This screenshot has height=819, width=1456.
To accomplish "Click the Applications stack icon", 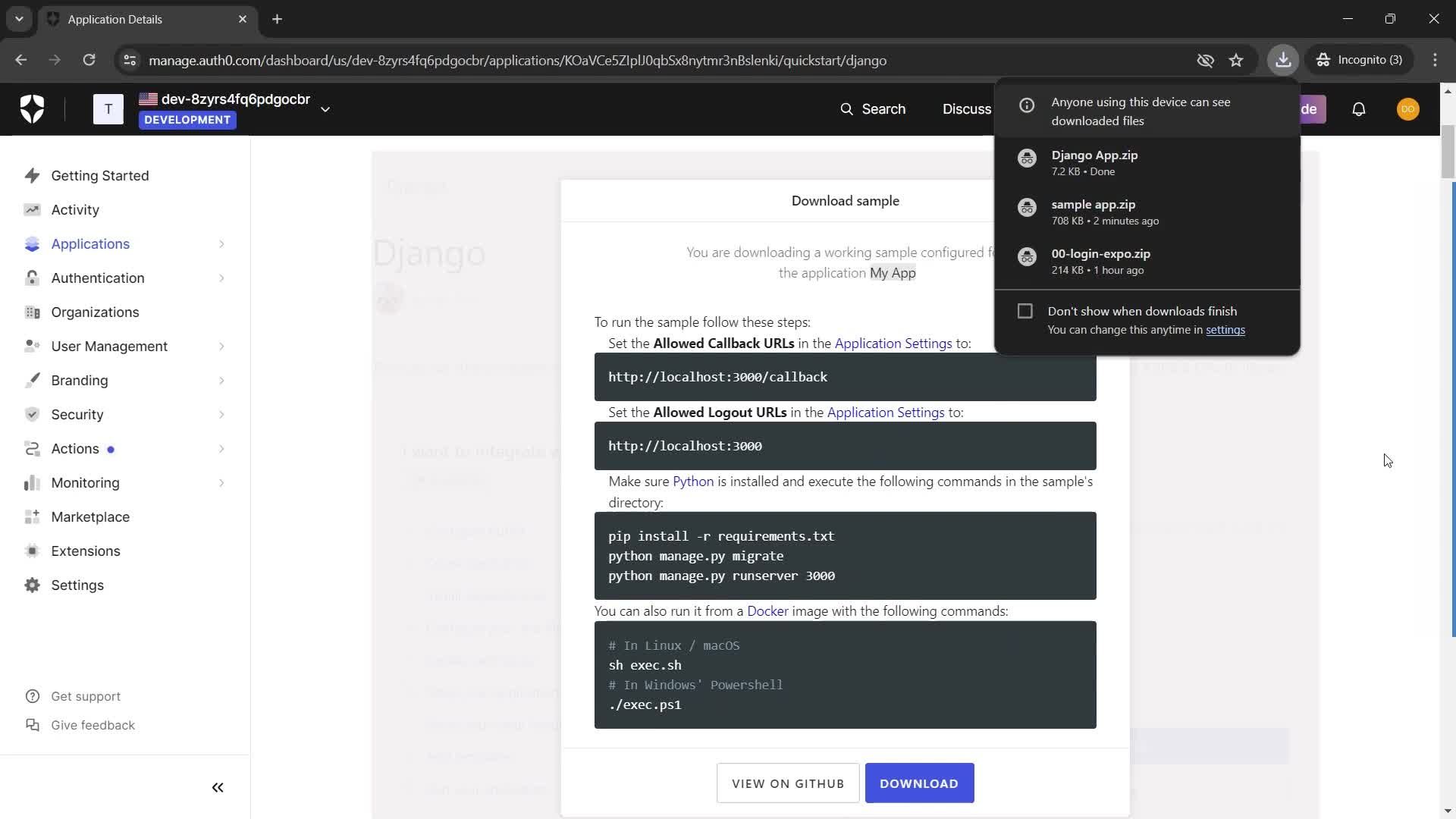I will click(32, 244).
